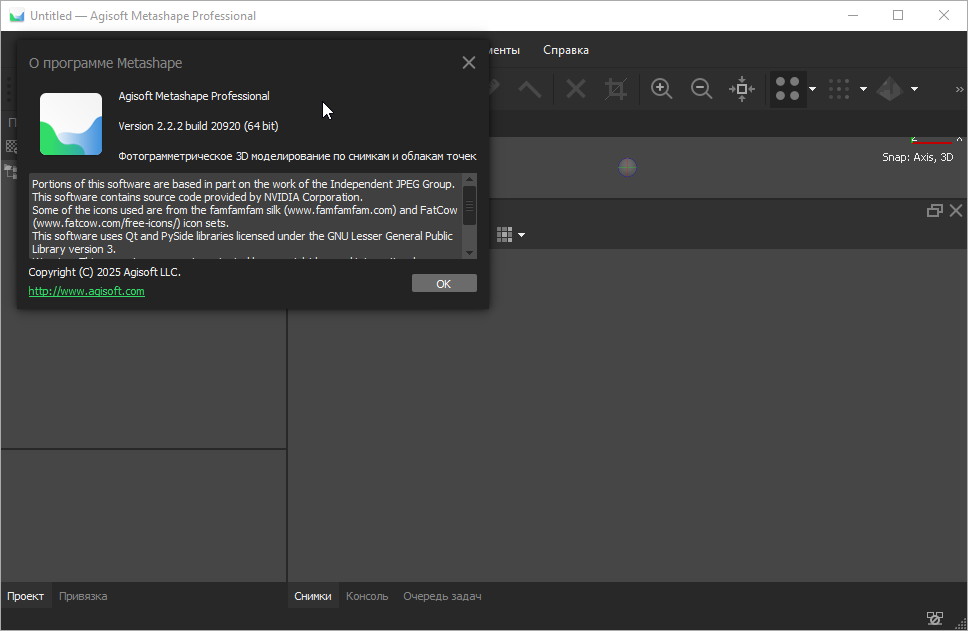Open the 3D model display dropdown arrow
968x631 pixels.
click(x=914, y=89)
